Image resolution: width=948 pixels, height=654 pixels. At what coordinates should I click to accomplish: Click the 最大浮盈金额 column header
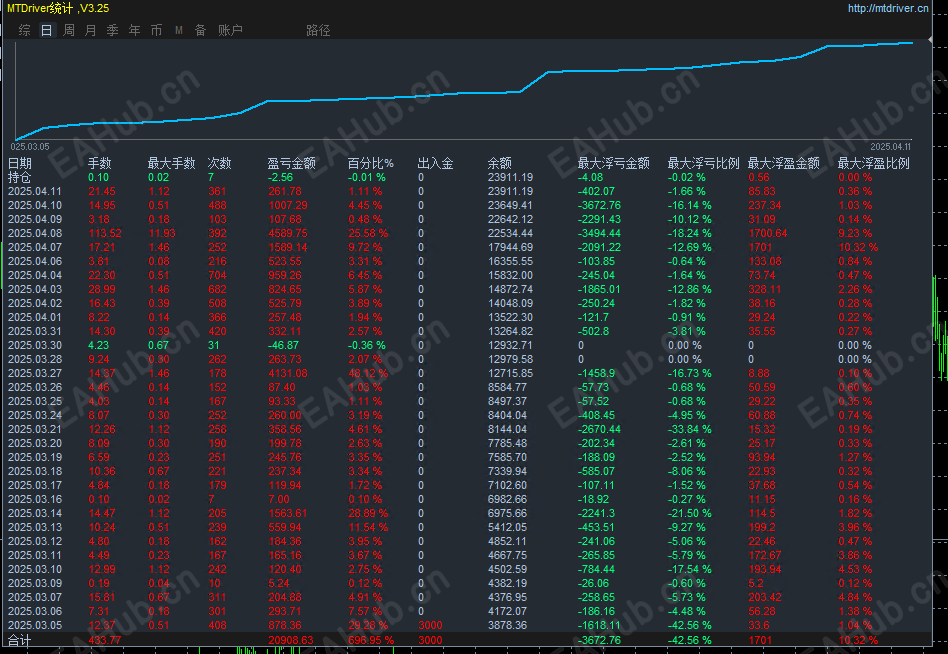click(x=784, y=163)
